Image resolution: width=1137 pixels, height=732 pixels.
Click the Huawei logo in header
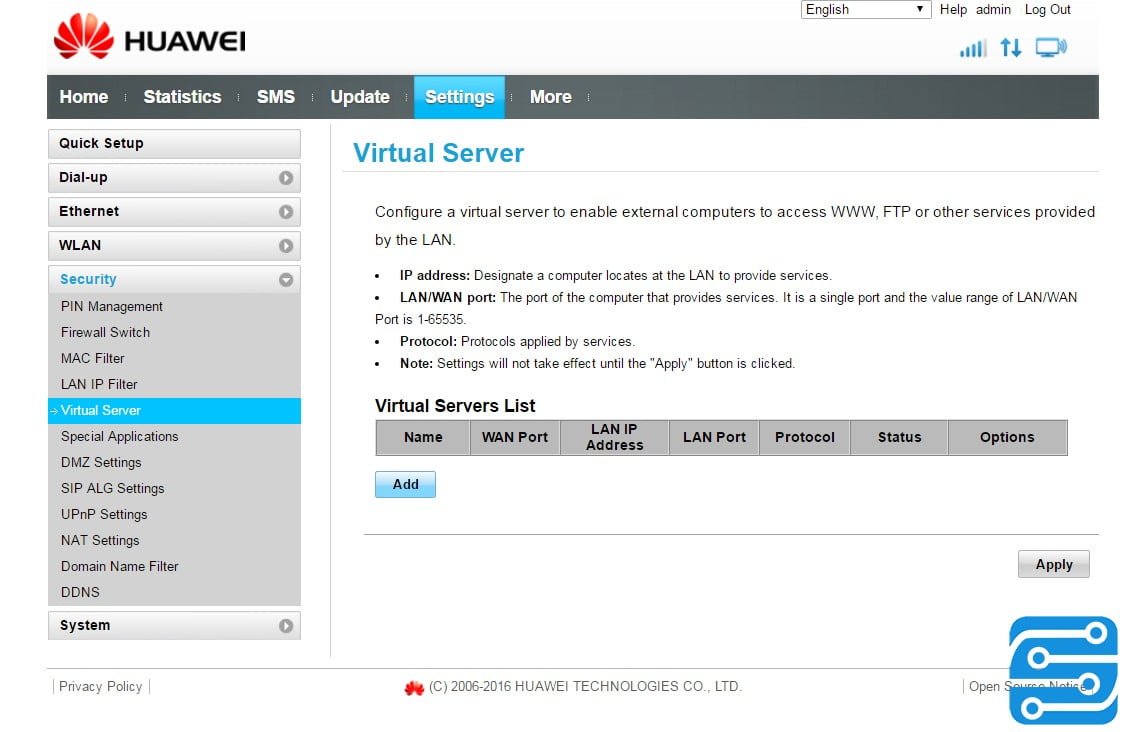click(x=148, y=39)
